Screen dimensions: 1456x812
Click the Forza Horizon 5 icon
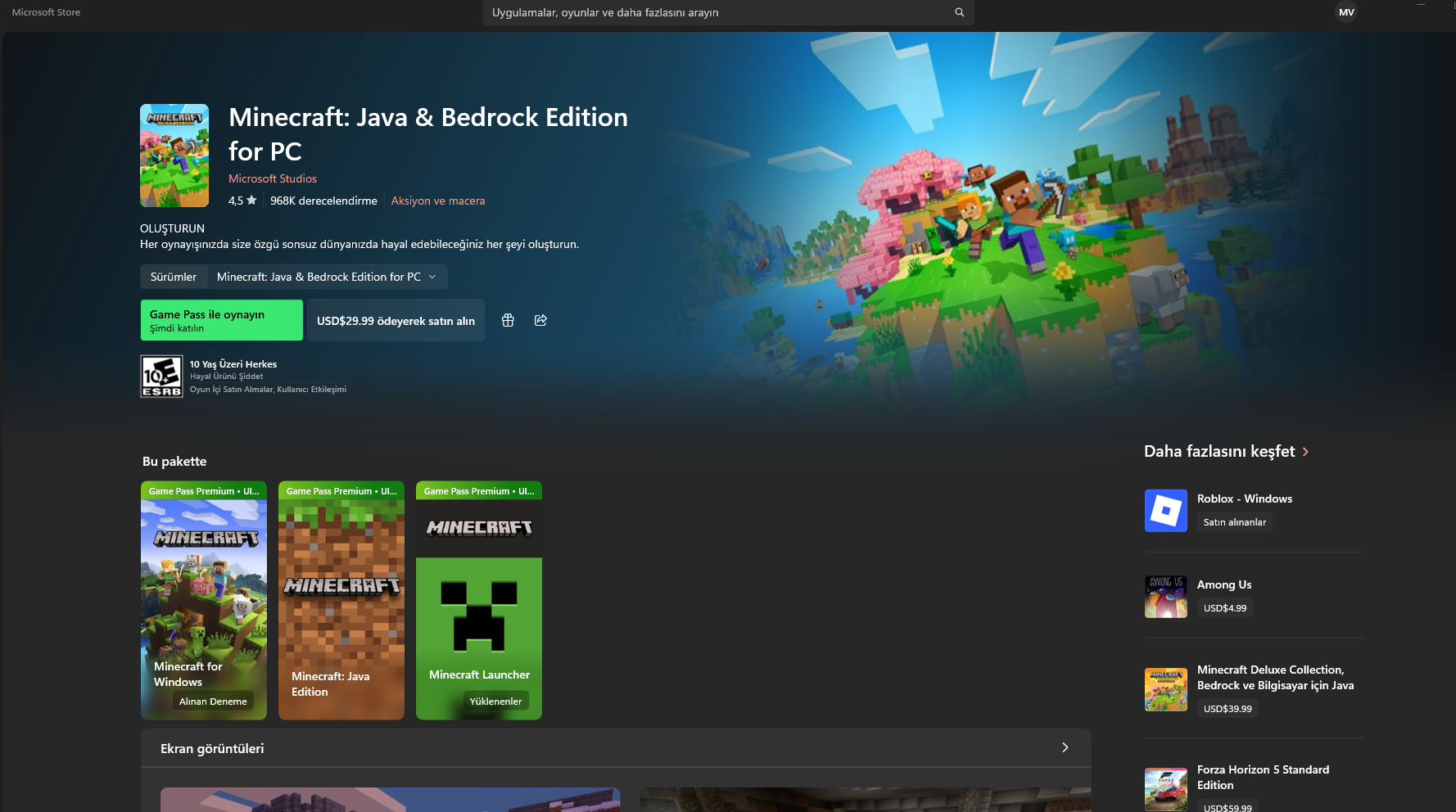coord(1166,789)
